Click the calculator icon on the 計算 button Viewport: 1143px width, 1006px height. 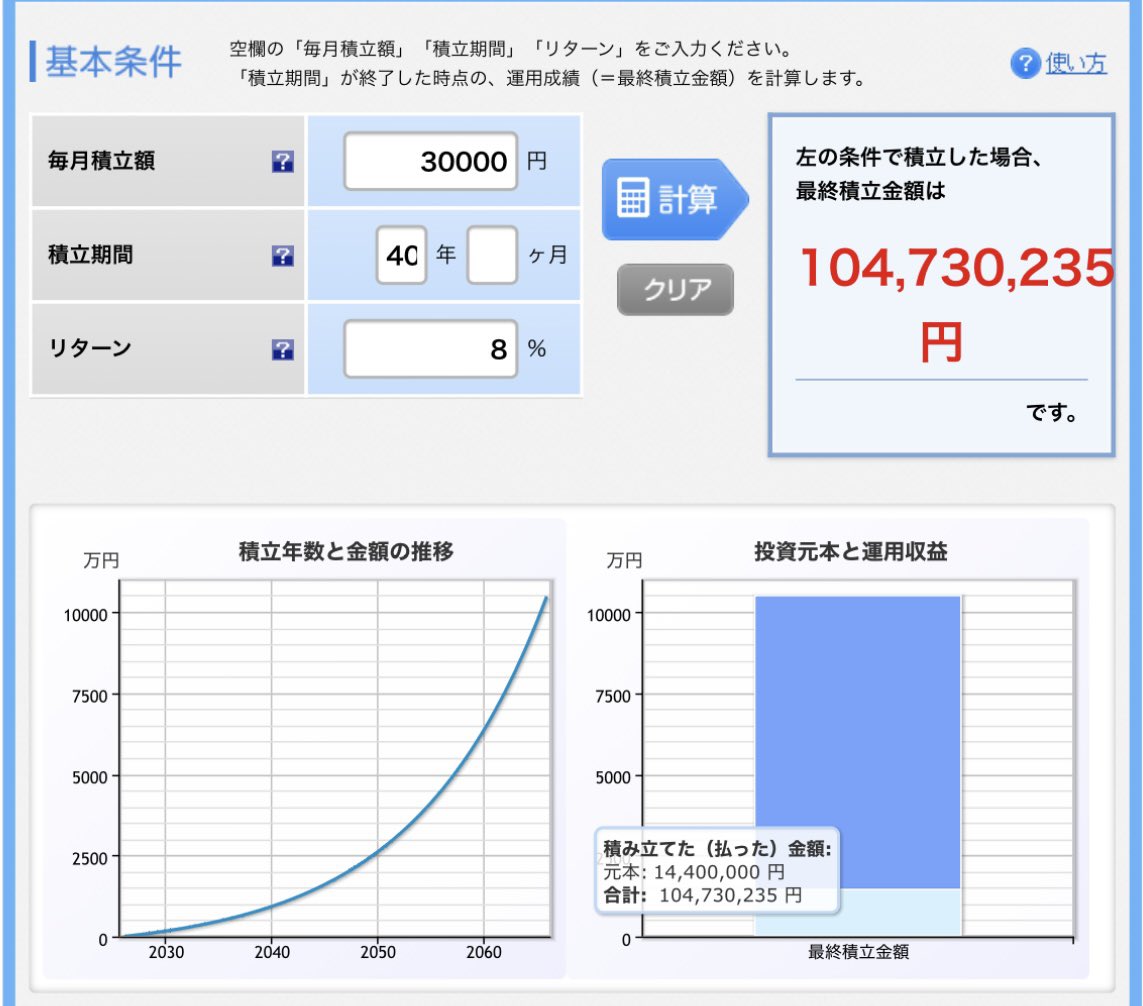632,197
